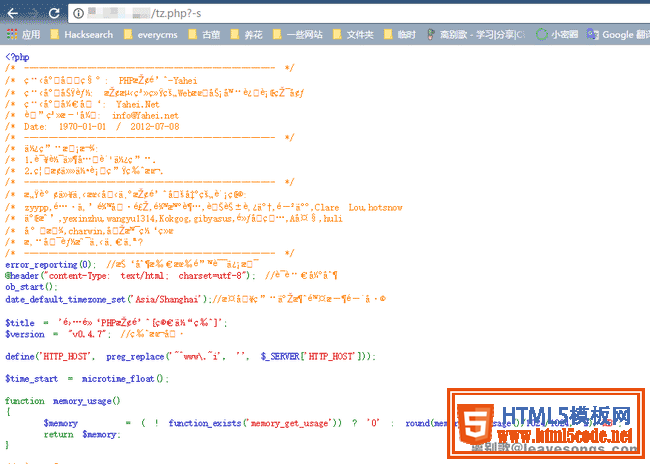Click the 'error_reporting(0);' line
Viewport: 650px width, 464px height.
click(51, 265)
